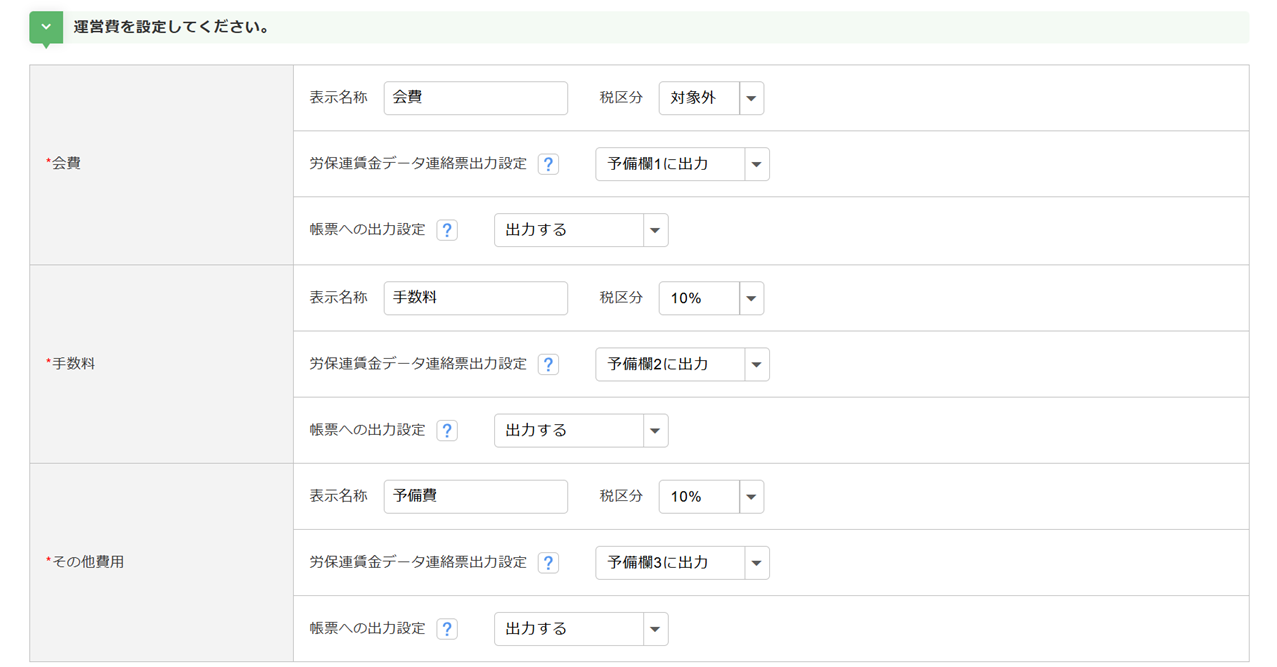The width and height of the screenshot is (1277, 667).
Task: Click help icon for 手数料 帳票への出力設定
Action: point(447,430)
